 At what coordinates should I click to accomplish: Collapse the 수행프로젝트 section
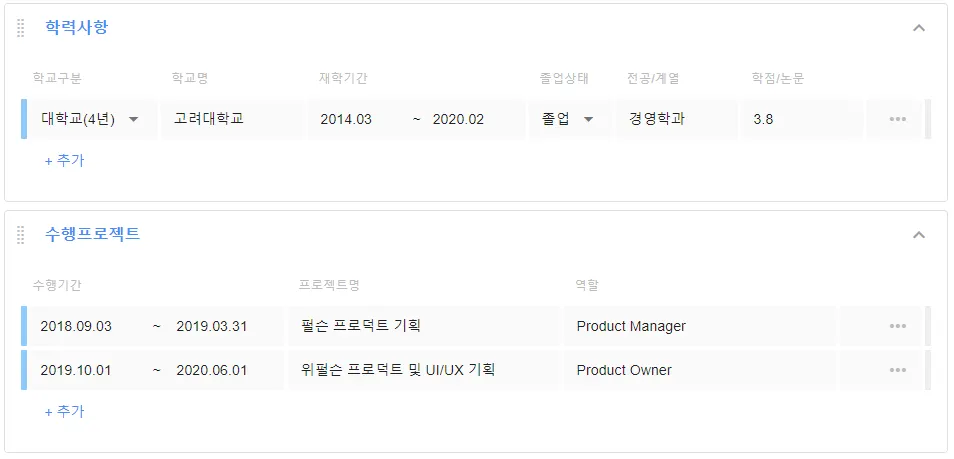click(919, 235)
